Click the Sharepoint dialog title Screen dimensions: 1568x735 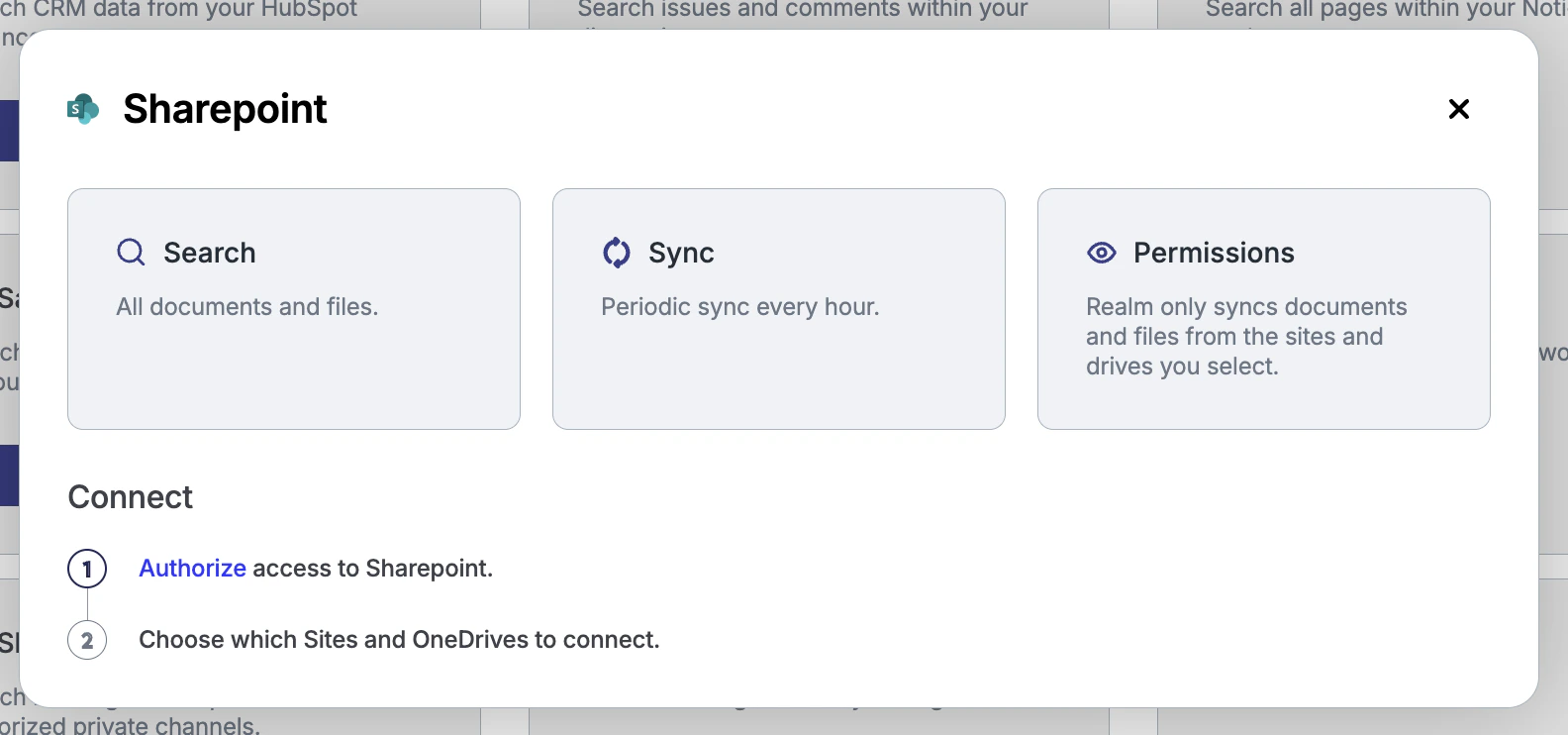coord(225,110)
